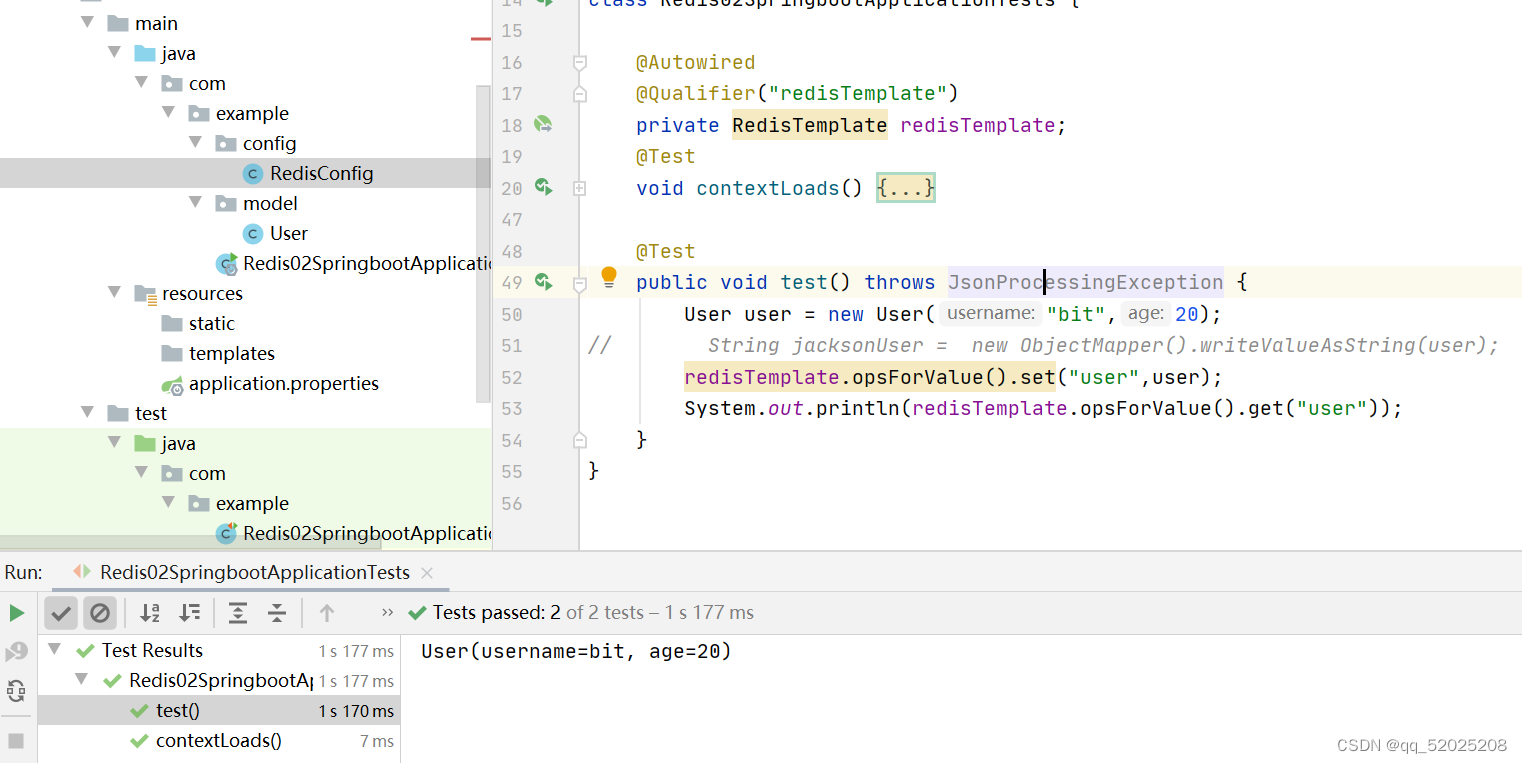Select the static folder
1522x763 pixels.
211,323
